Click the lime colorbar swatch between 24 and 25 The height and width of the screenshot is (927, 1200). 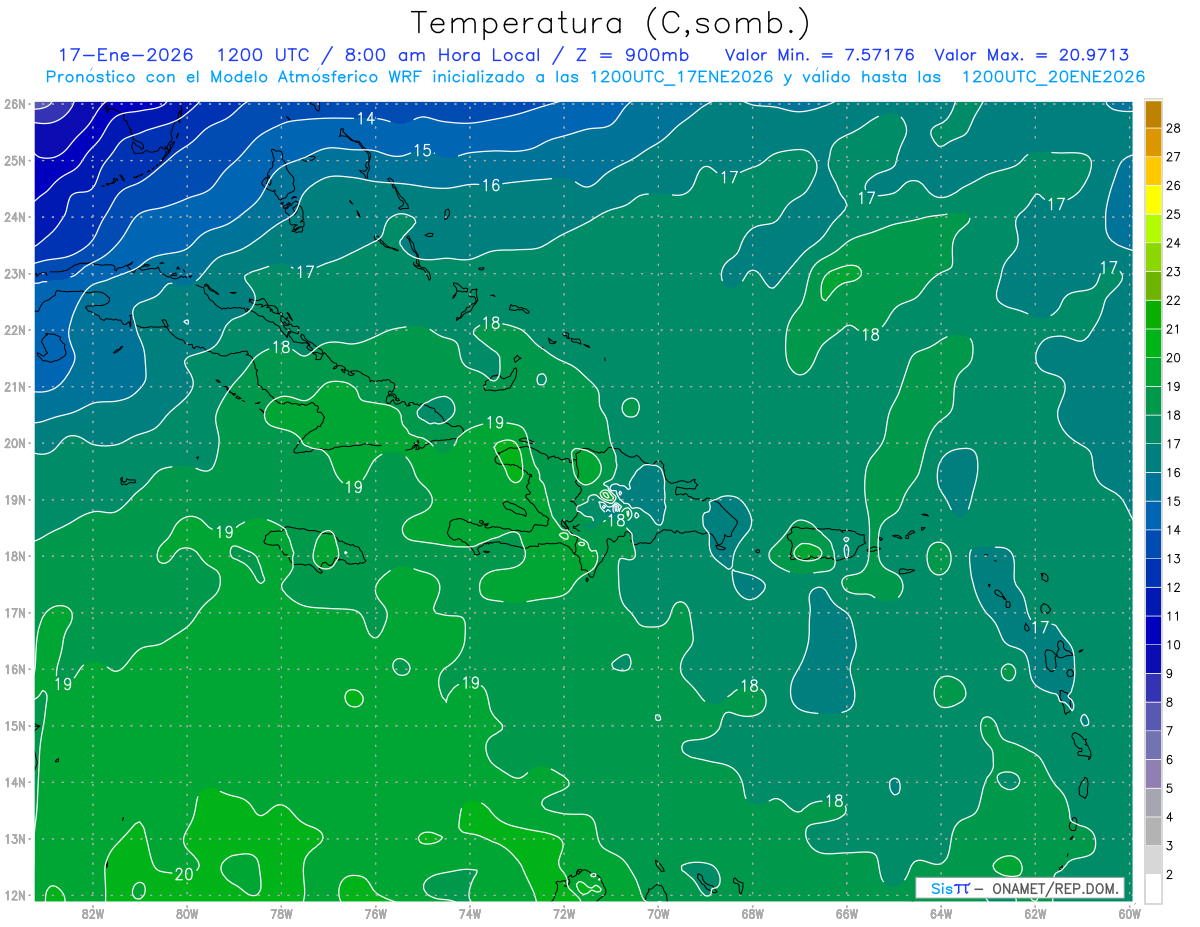pos(1153,229)
